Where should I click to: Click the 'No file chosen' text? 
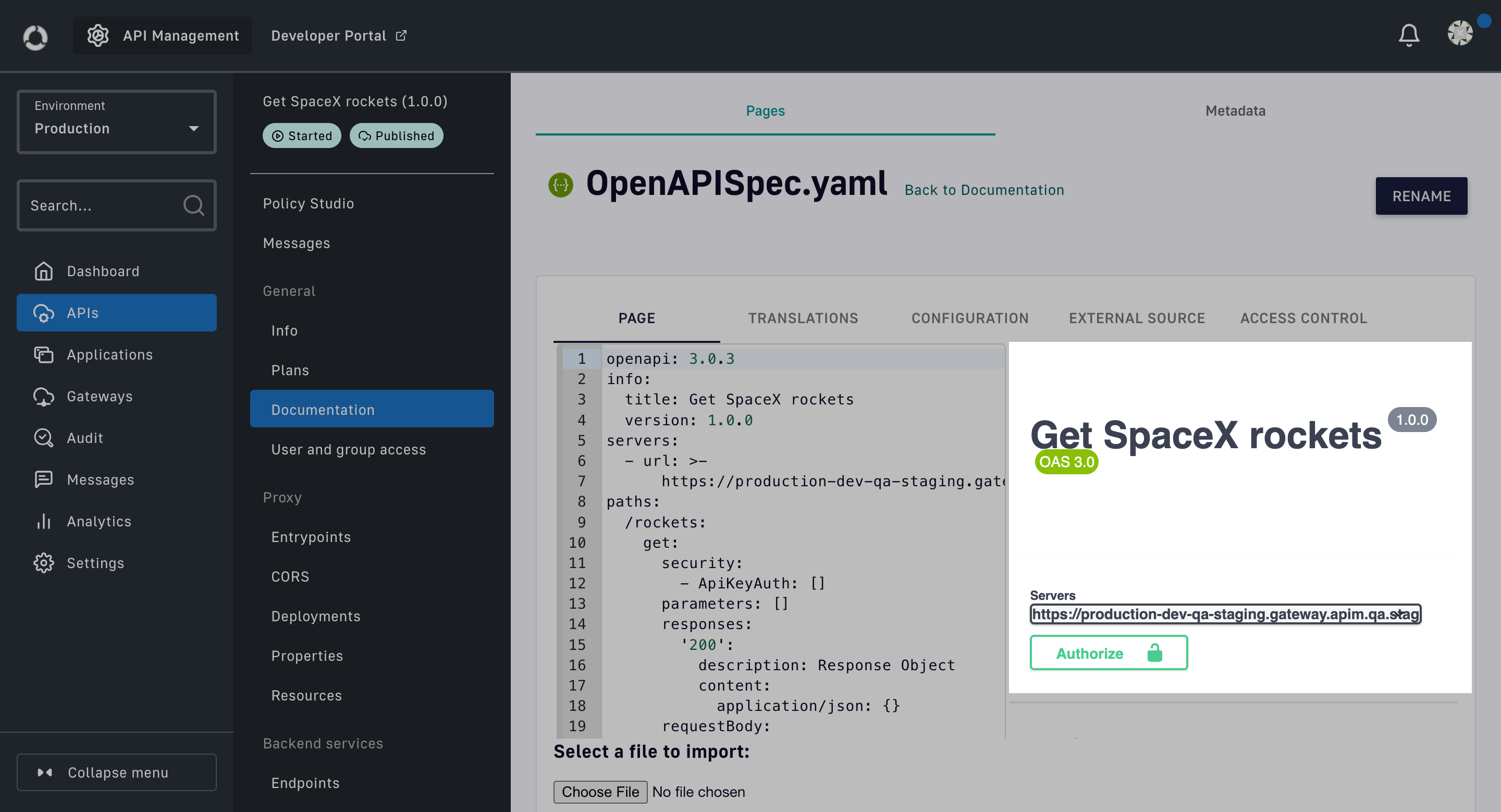point(698,792)
